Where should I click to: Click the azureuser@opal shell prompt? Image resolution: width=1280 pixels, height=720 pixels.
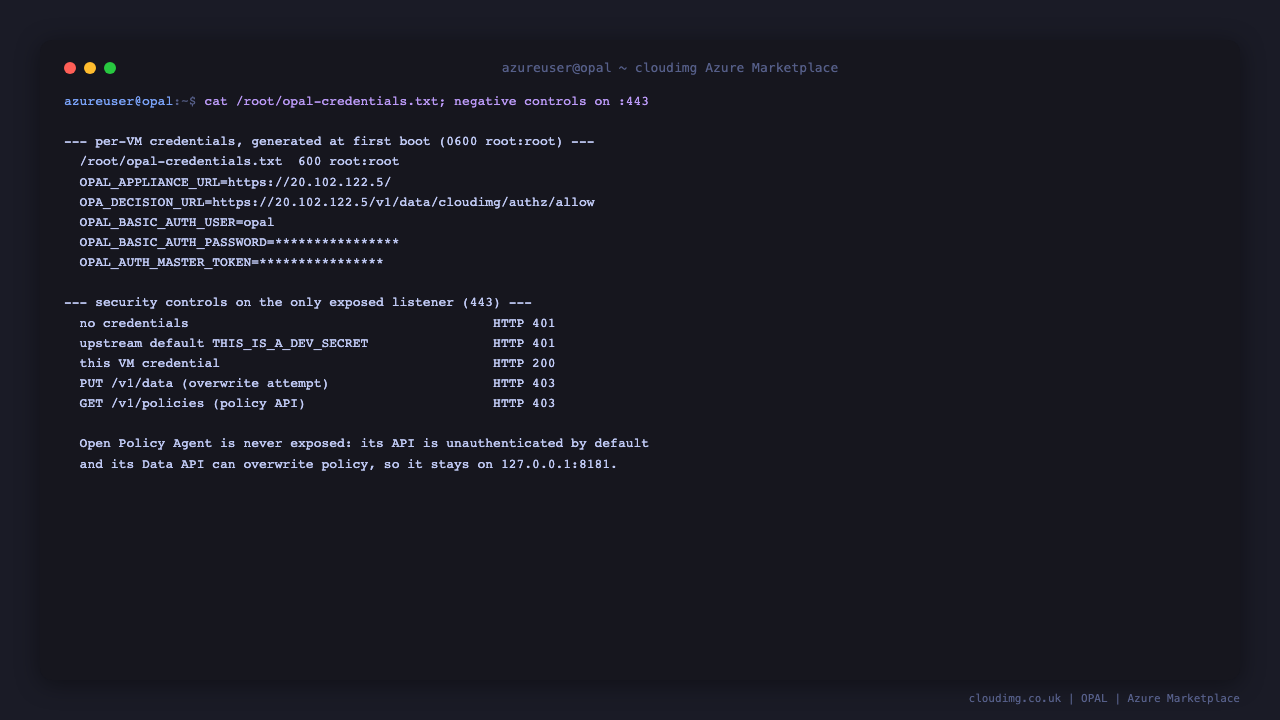[130, 102]
